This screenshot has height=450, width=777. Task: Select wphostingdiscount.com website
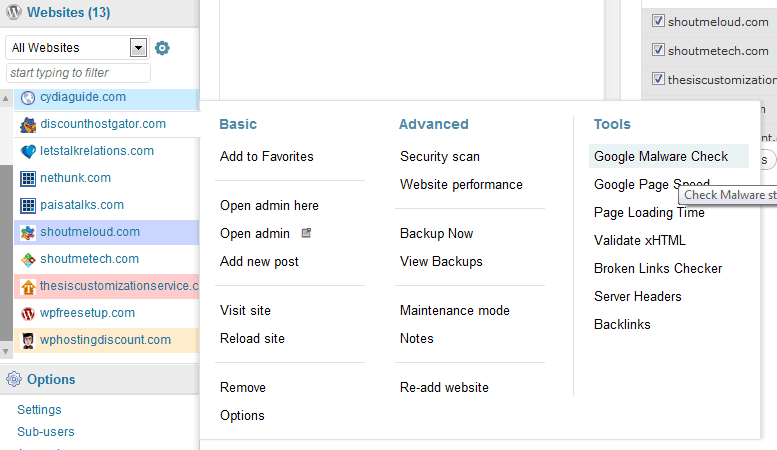[x=106, y=340]
